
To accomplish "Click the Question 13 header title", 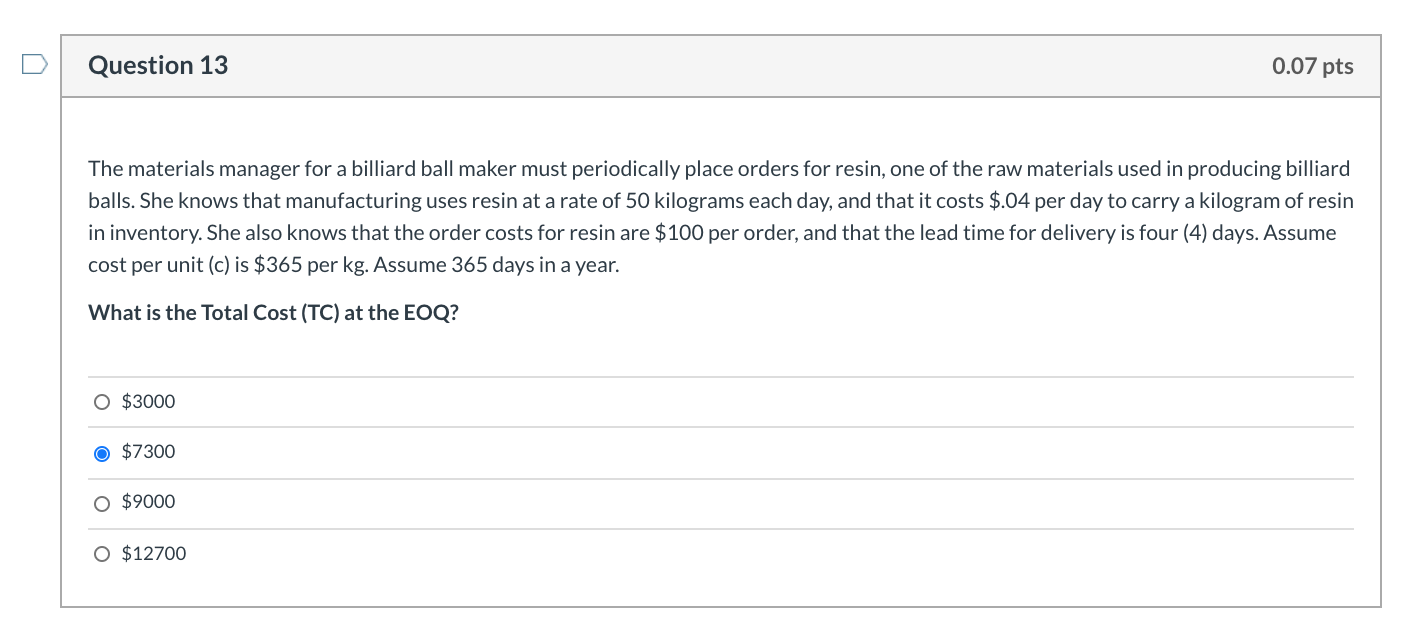I will pos(157,65).
